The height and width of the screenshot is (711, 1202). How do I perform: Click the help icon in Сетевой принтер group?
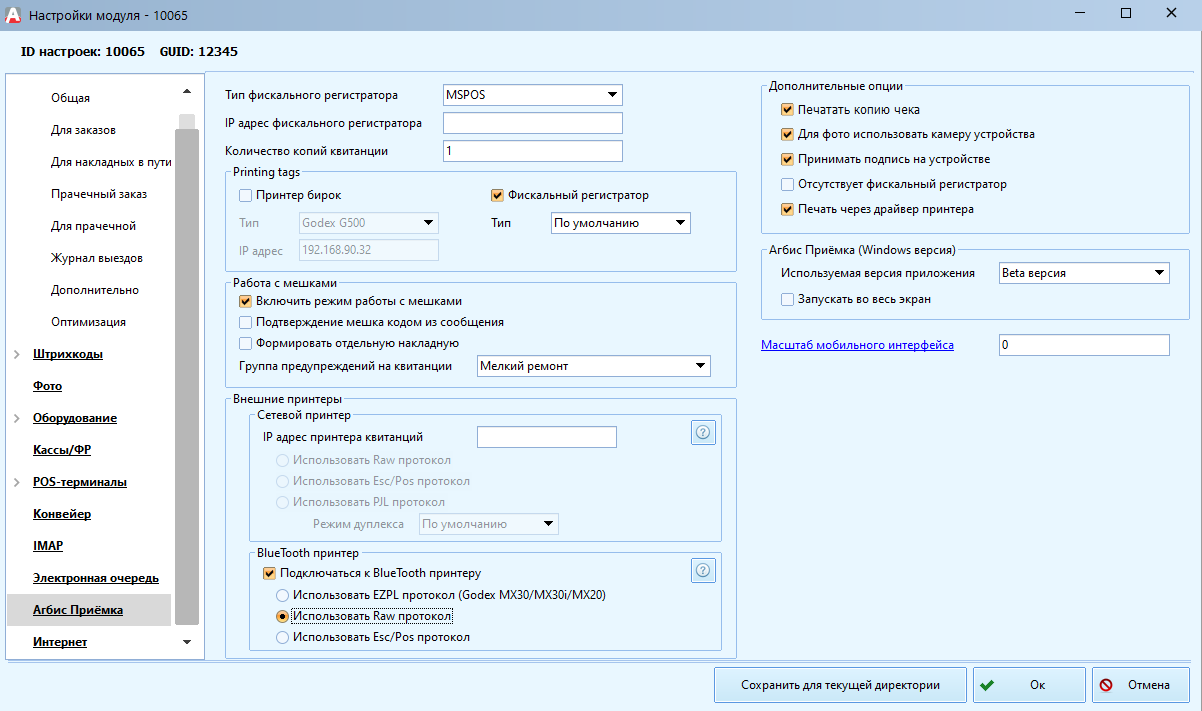pos(702,432)
